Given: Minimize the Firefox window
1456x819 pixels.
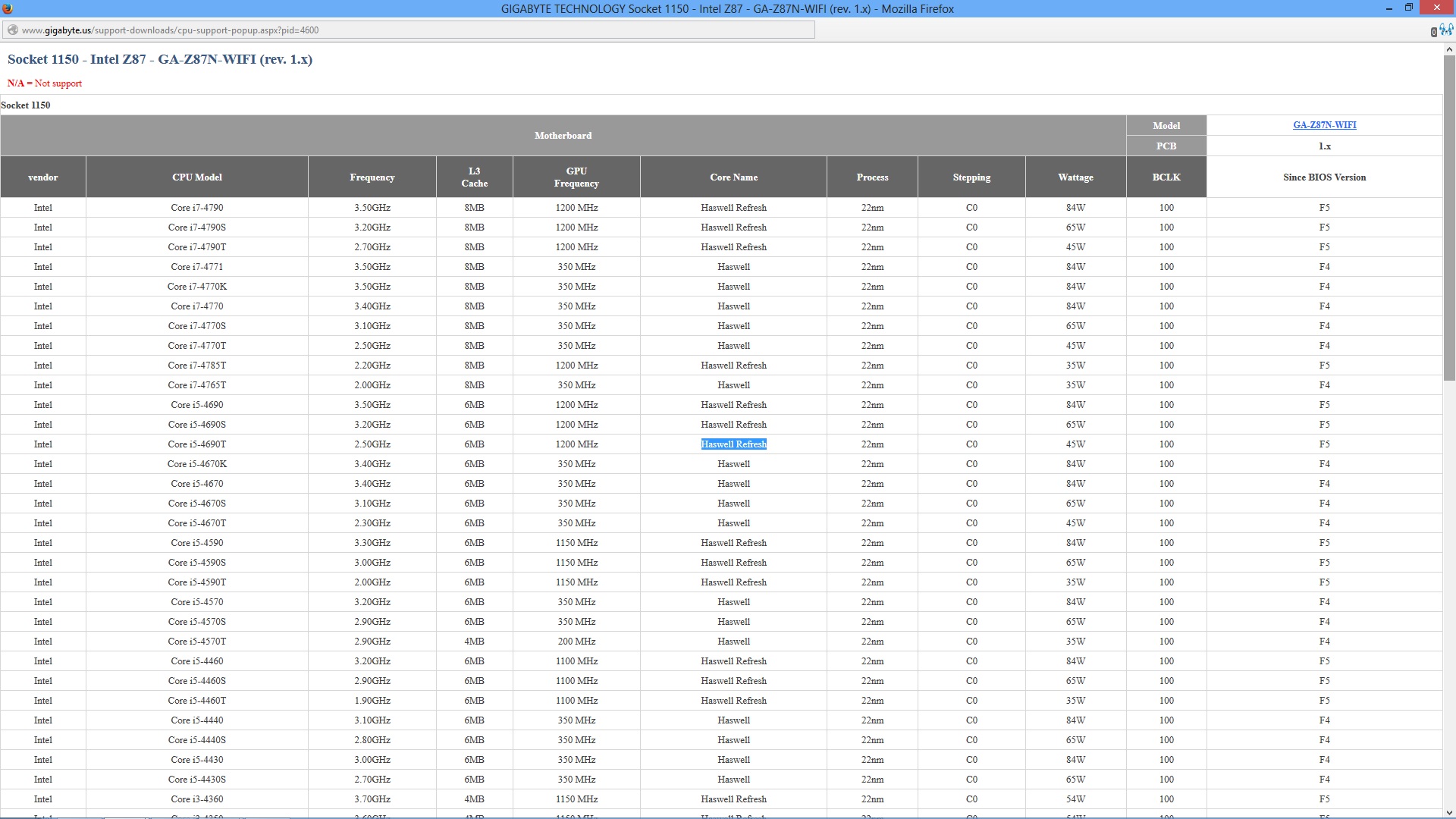Looking at the screenshot, I should click(1389, 8).
